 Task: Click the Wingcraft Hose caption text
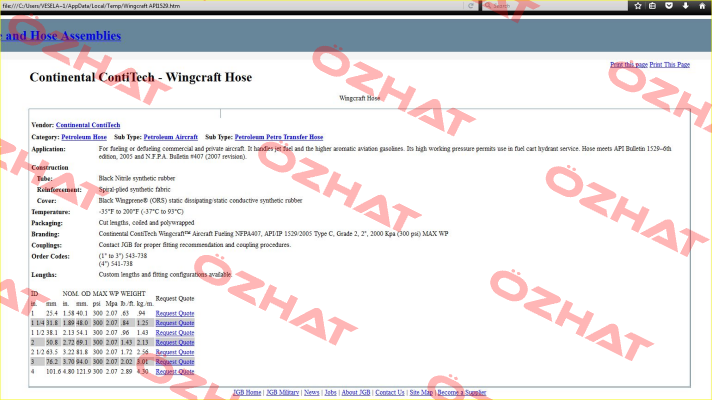point(360,98)
